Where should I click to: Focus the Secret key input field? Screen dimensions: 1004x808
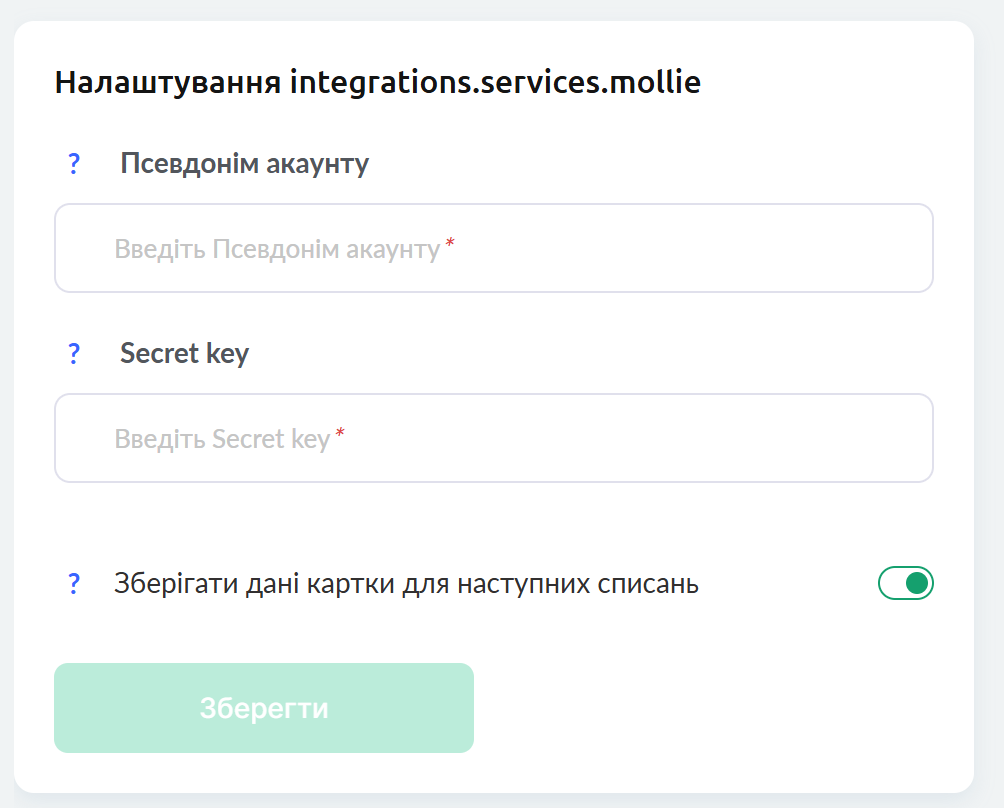click(494, 438)
